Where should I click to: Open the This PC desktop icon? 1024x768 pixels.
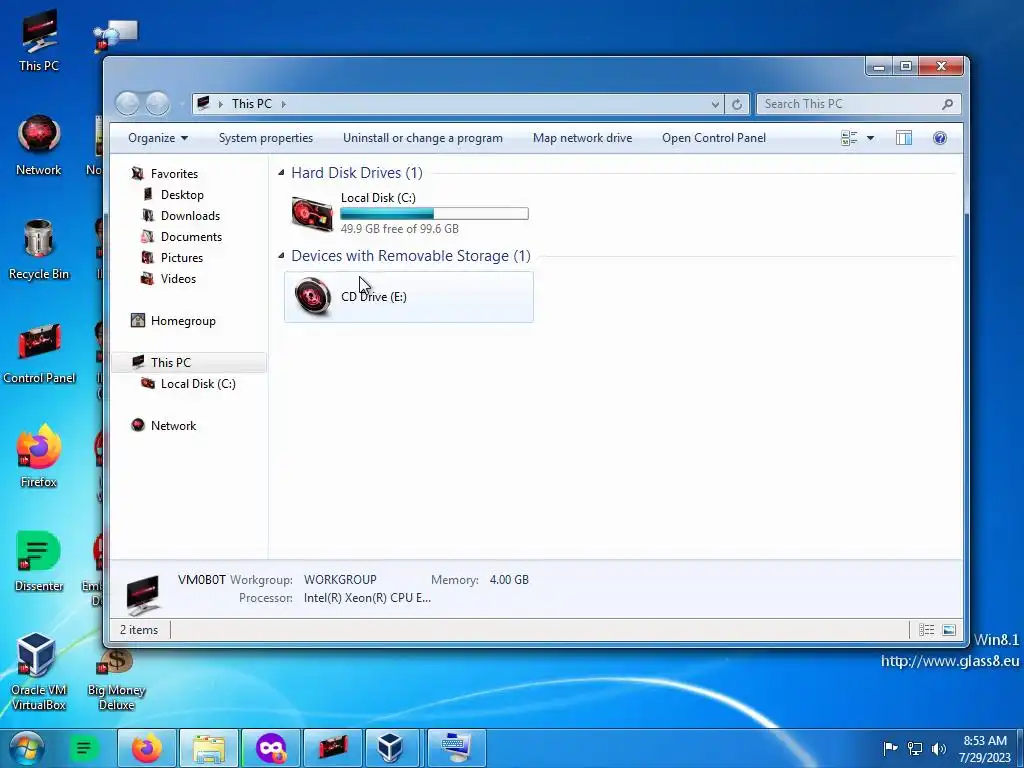[39, 40]
